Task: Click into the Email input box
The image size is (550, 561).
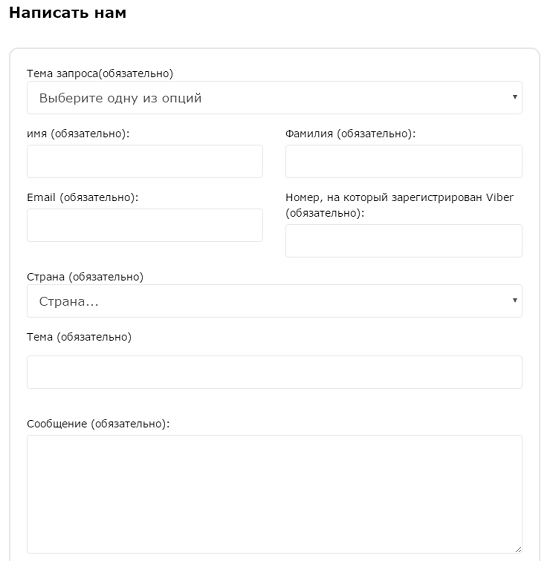Action: pyautogui.click(x=145, y=225)
